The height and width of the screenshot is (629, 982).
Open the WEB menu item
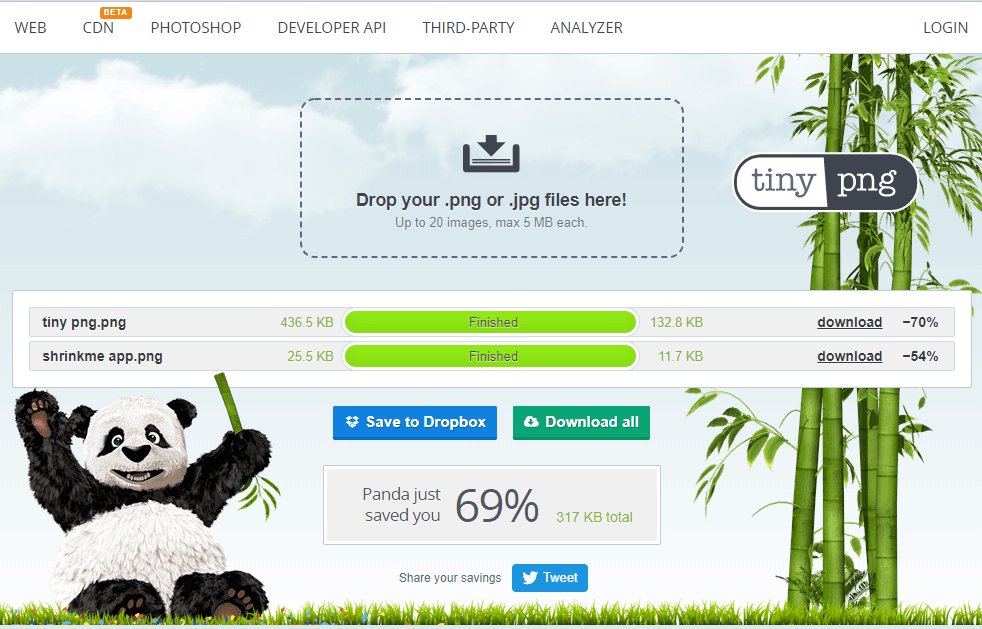pos(31,28)
